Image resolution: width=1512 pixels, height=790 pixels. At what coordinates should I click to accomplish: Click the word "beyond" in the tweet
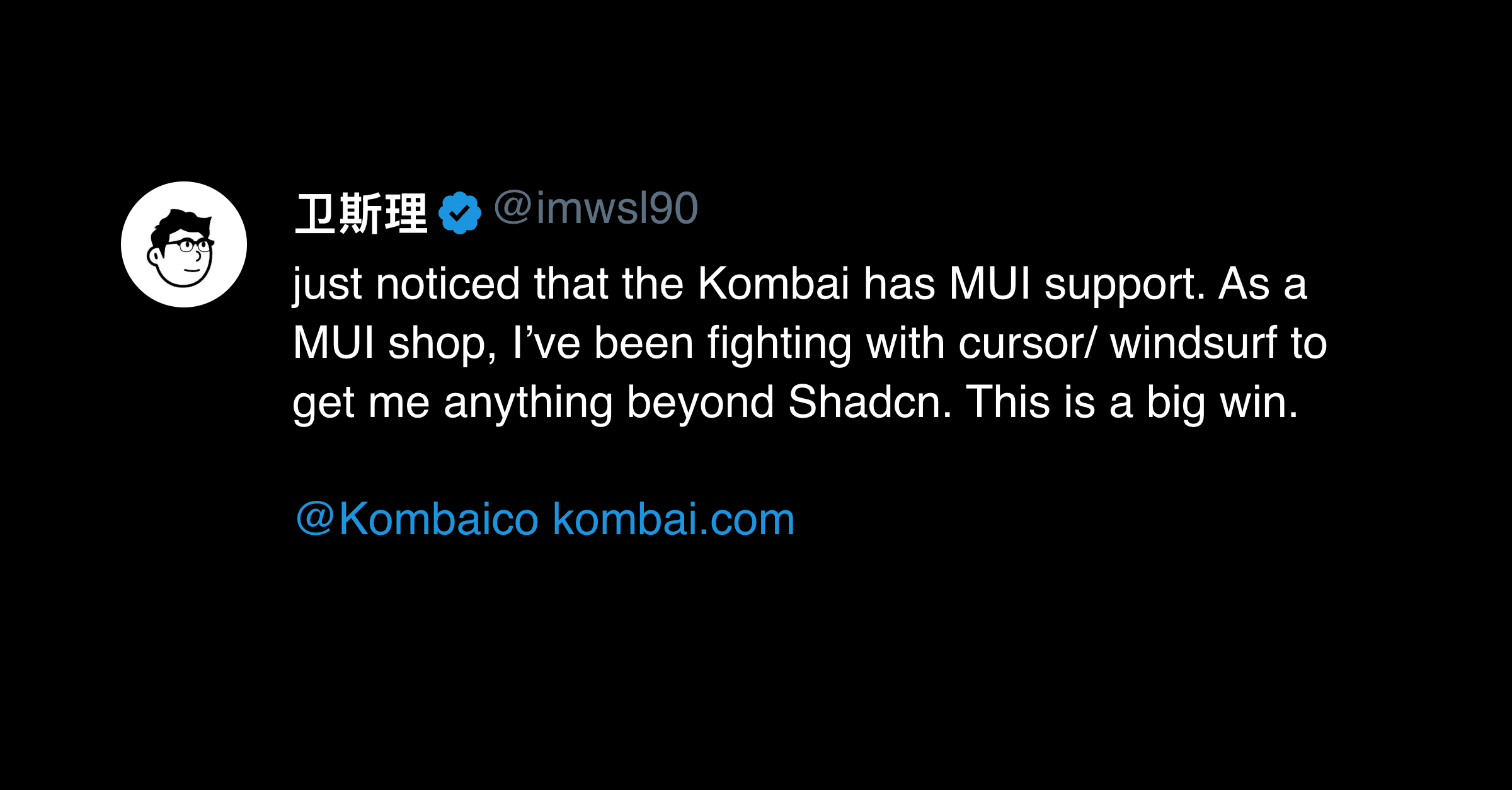(700, 402)
